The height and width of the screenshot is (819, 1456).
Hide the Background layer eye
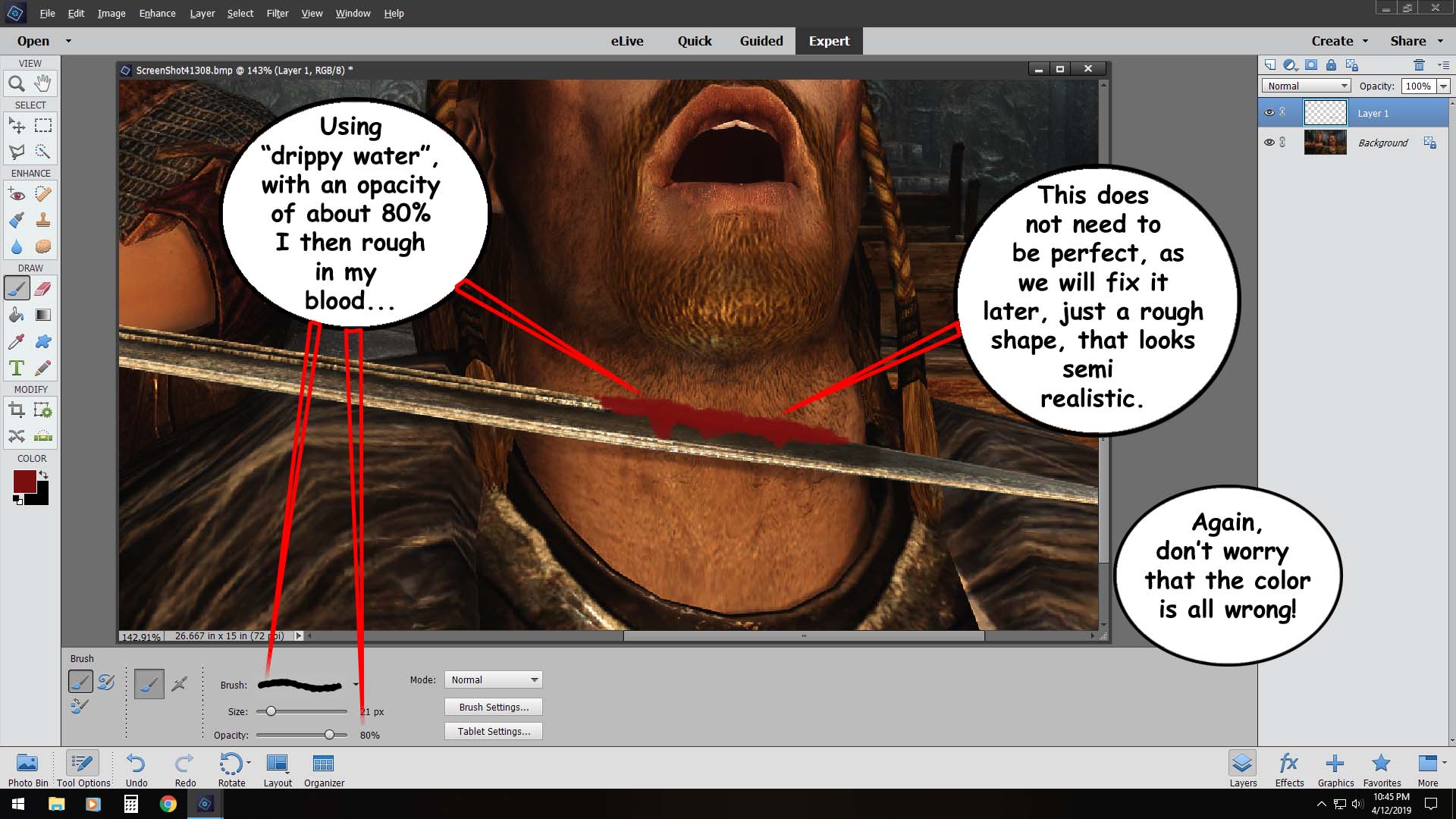(x=1269, y=143)
